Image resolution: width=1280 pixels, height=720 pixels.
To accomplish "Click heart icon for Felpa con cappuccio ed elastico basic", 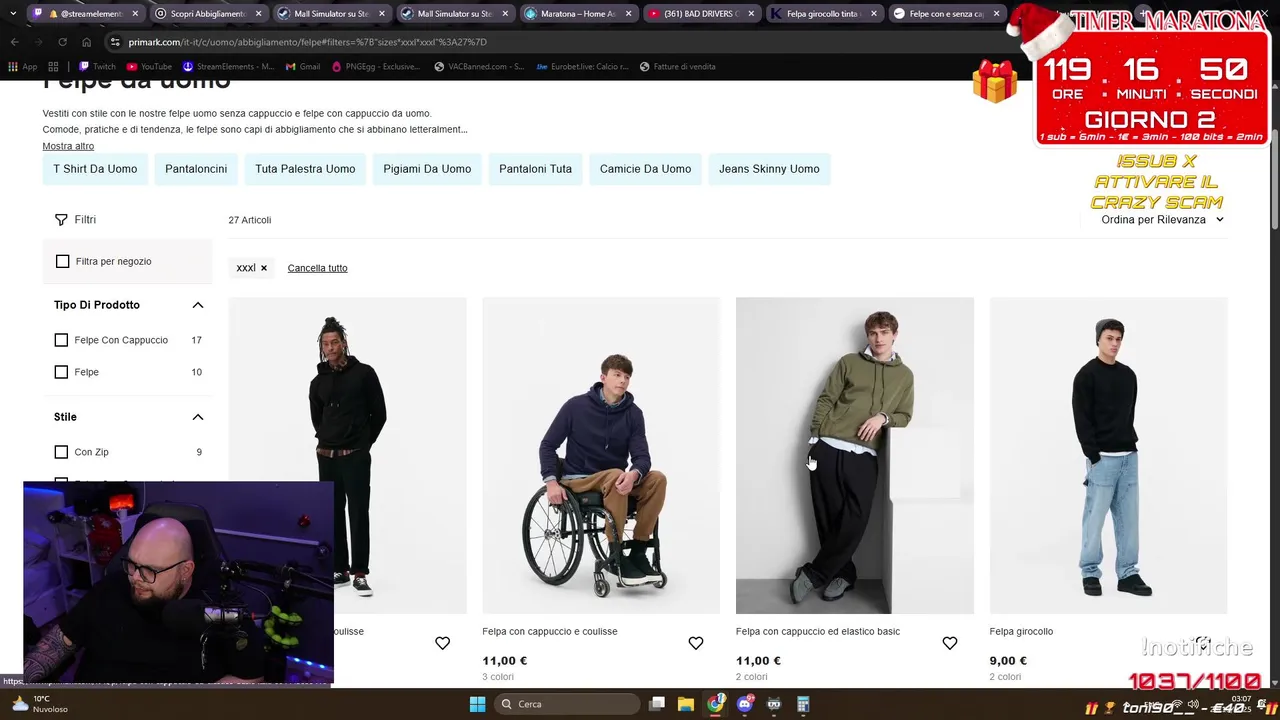I will 950,643.
